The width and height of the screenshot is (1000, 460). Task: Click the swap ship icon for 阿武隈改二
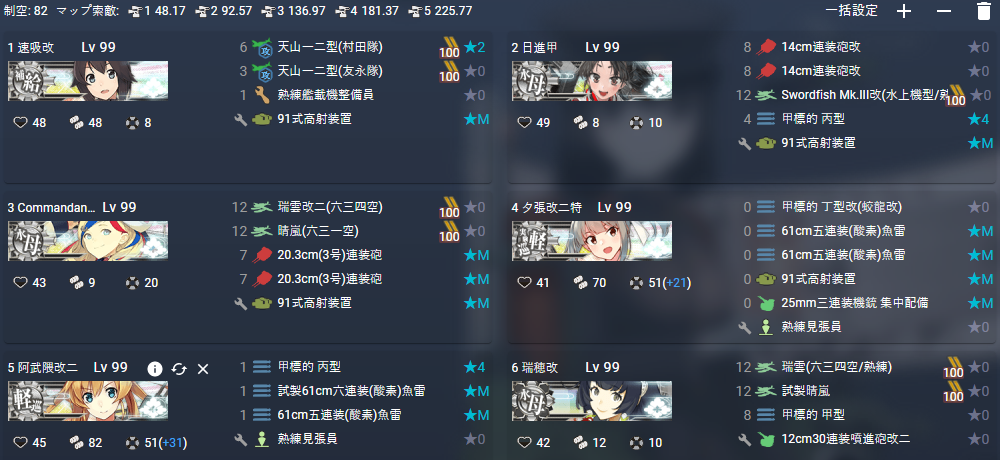179,368
